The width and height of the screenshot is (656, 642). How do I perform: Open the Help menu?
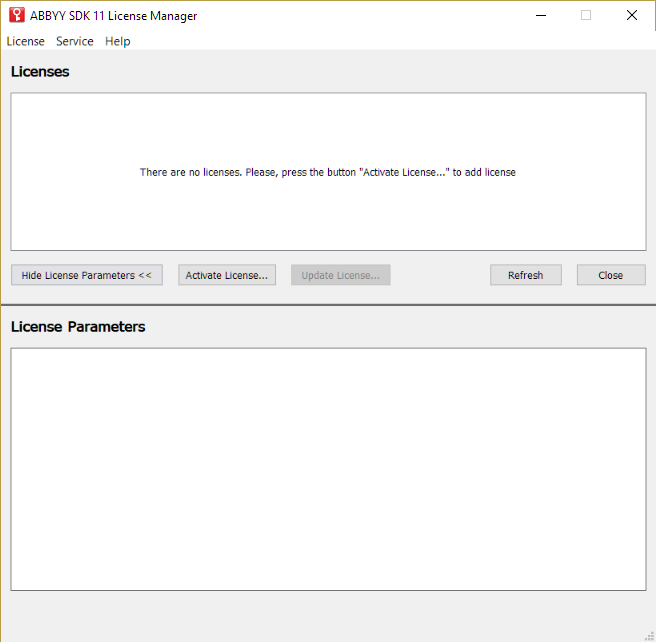(118, 41)
